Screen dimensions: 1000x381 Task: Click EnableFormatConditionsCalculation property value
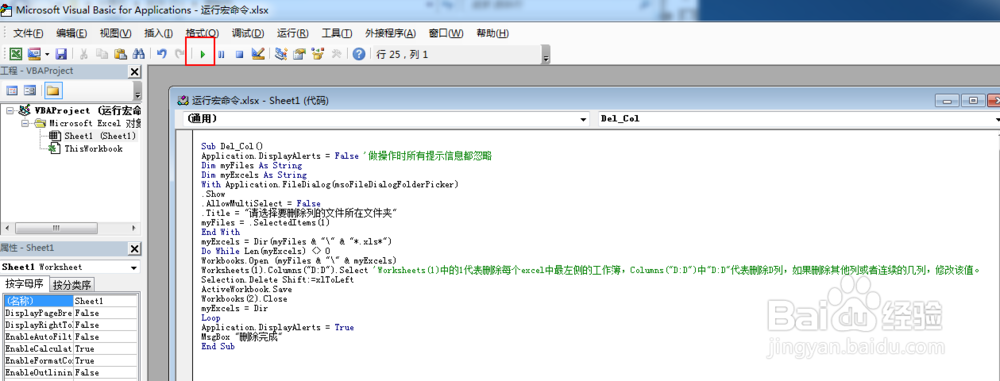click(x=105, y=360)
